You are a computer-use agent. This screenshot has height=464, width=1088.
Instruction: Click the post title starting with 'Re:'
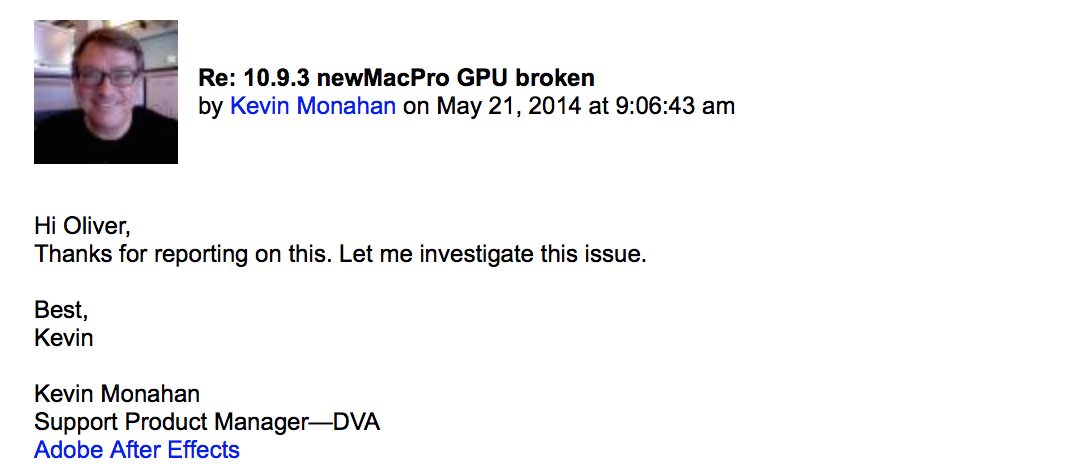(x=396, y=78)
